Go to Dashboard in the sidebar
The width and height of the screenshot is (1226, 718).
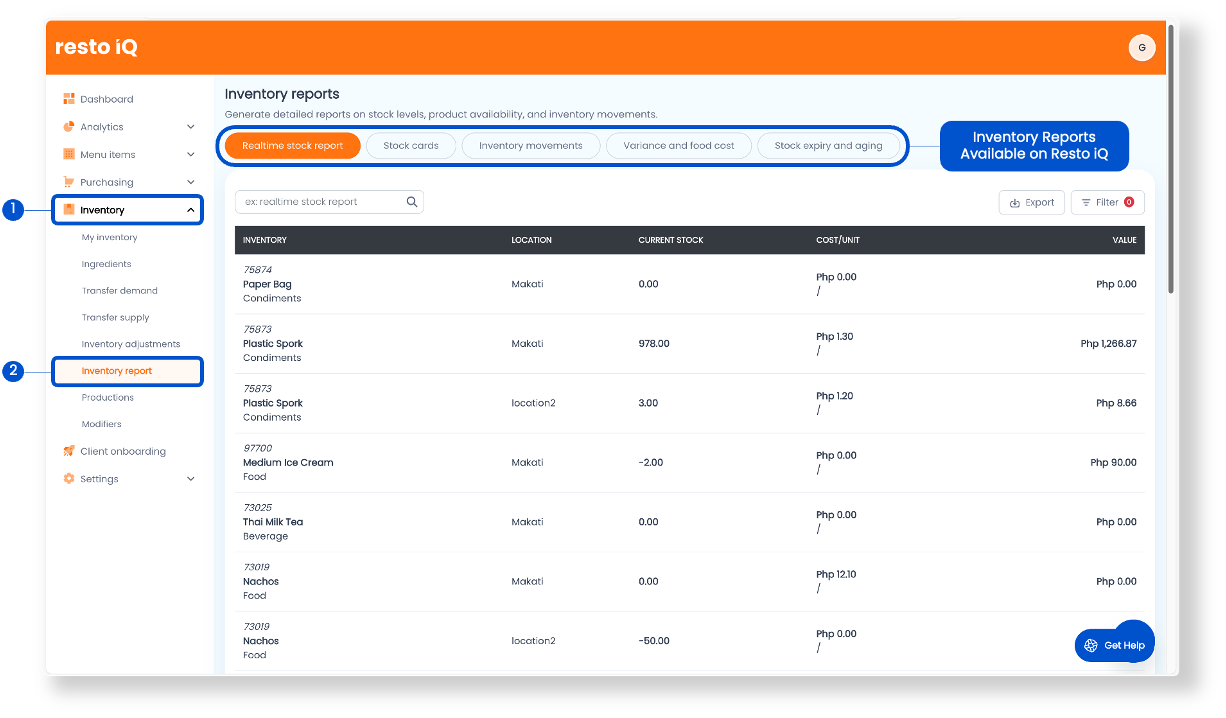tap(107, 99)
